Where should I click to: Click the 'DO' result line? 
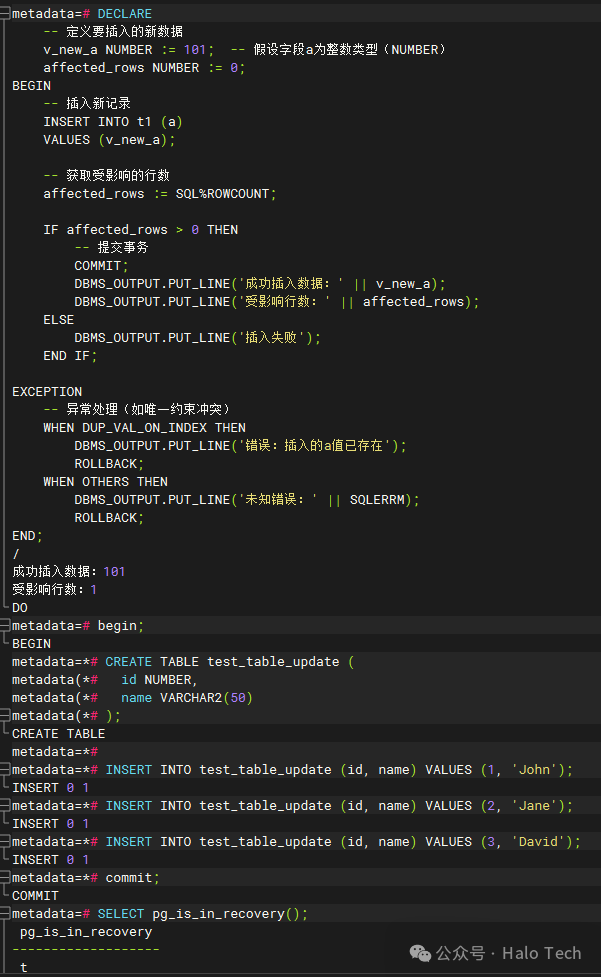point(20,608)
